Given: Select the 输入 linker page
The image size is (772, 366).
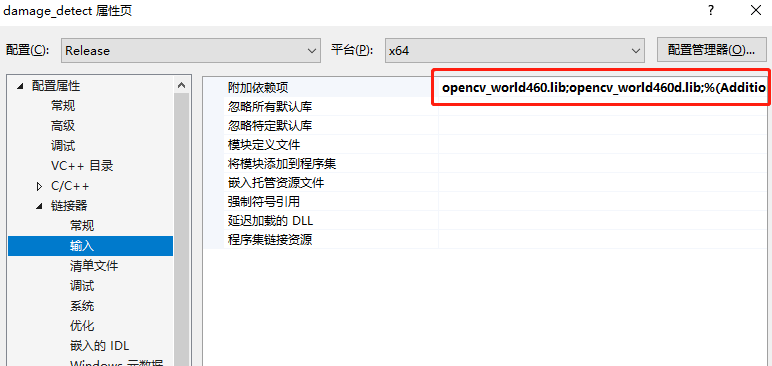Looking at the screenshot, I should [91, 246].
